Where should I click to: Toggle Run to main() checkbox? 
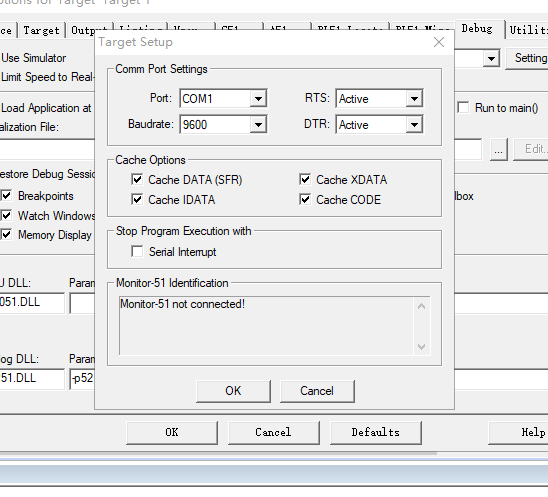pyautogui.click(x=463, y=108)
